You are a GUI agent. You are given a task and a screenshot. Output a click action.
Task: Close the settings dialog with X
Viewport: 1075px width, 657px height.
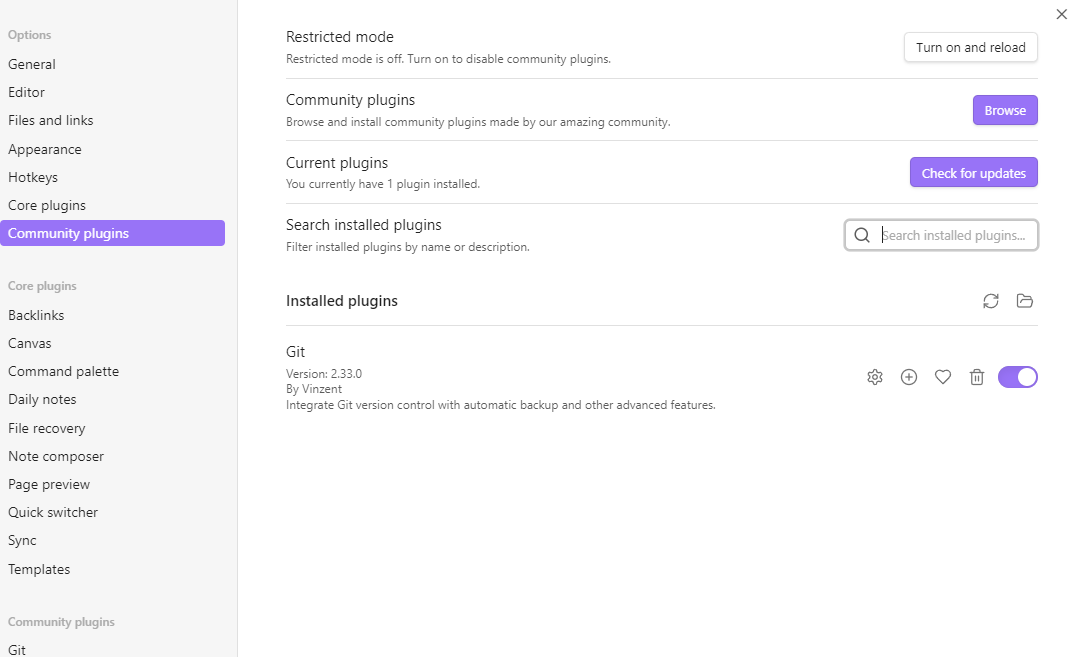(1062, 14)
